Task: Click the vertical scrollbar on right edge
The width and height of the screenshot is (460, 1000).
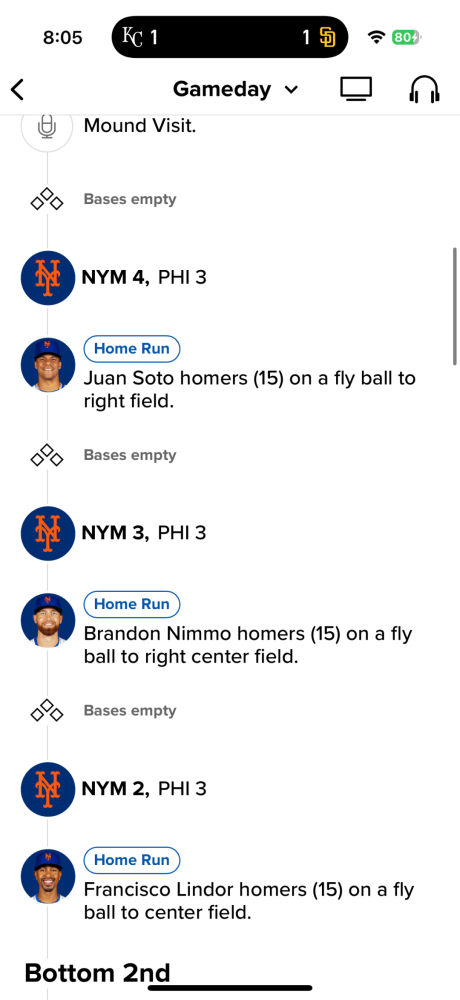Action: (455, 306)
